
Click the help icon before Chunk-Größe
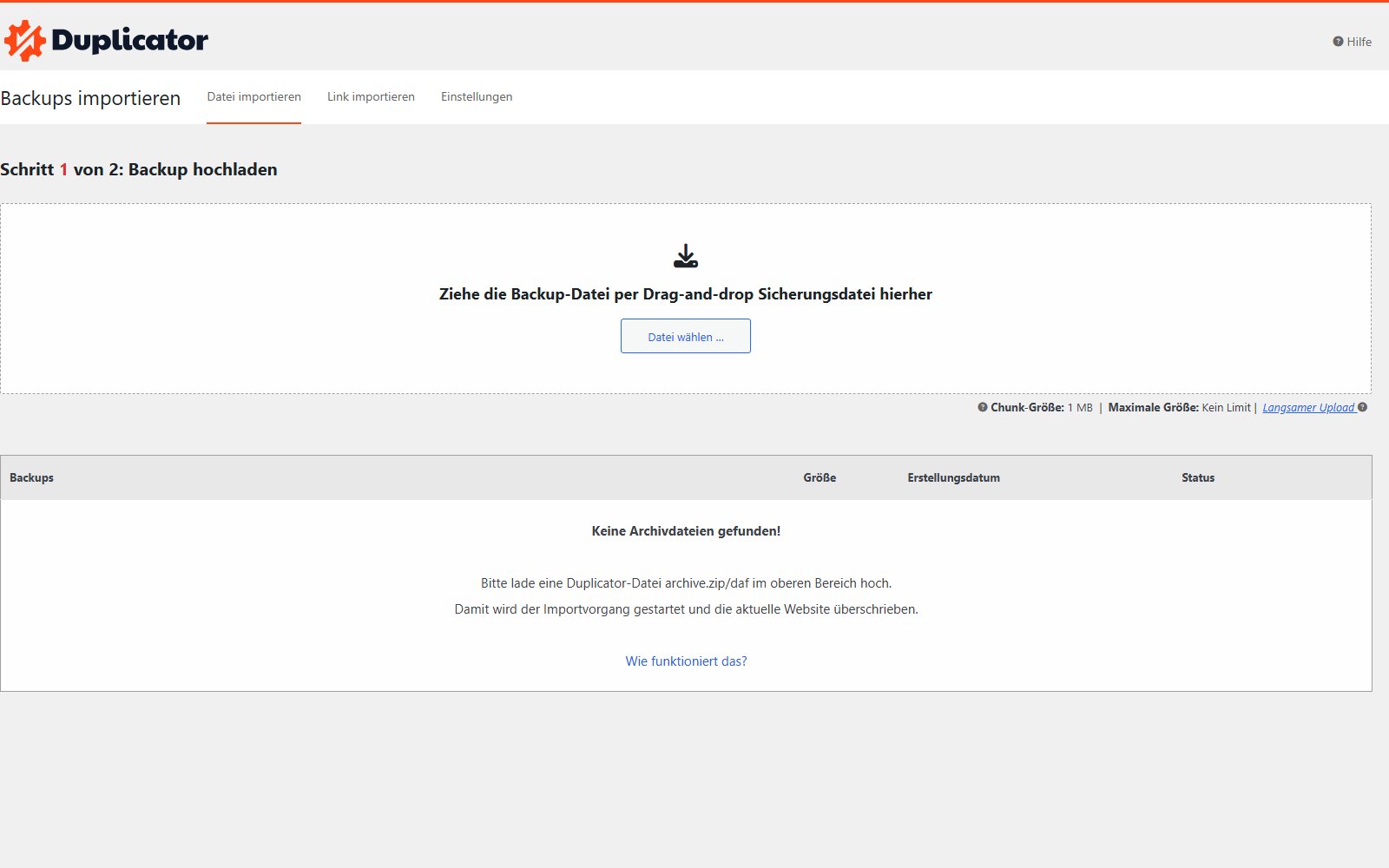click(x=983, y=407)
